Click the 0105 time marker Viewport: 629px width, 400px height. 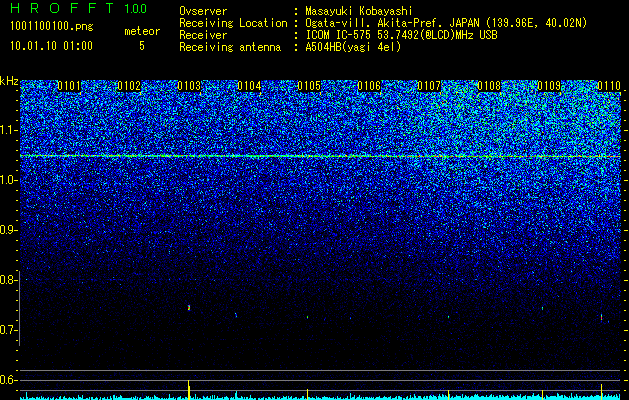(x=309, y=86)
